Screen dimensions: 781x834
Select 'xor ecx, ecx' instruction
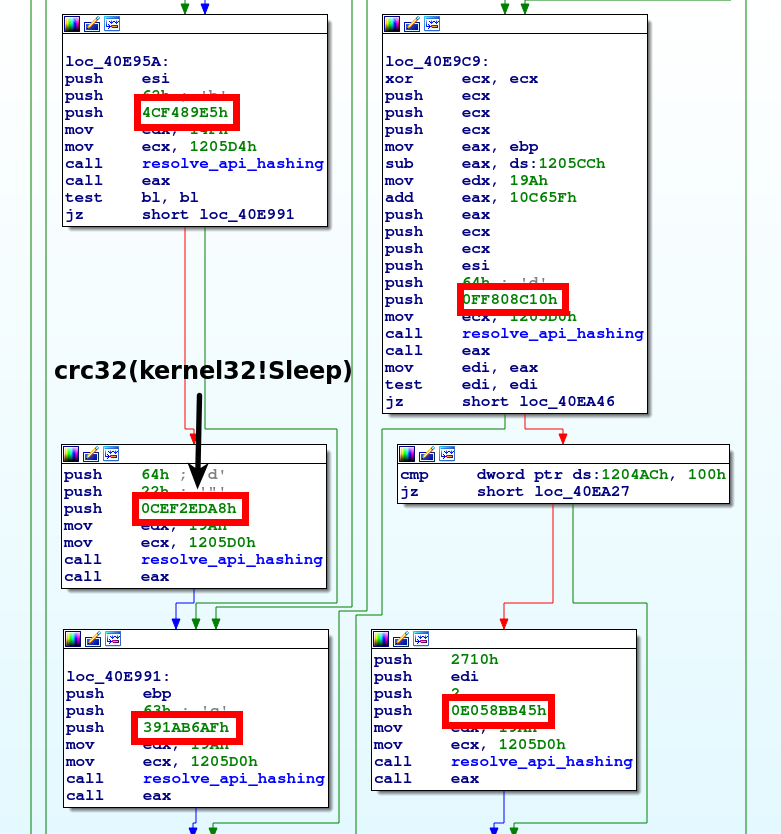tap(462, 79)
